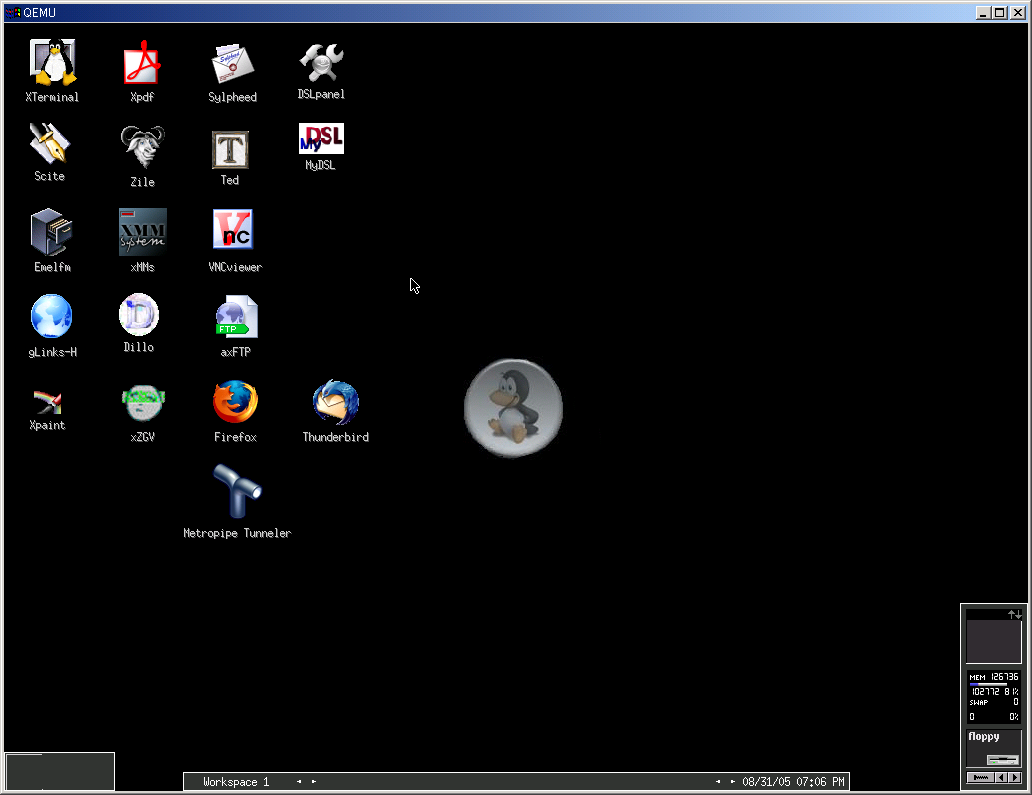1032x795 pixels.
Task: Launch the xMMs player icon
Action: (x=143, y=232)
